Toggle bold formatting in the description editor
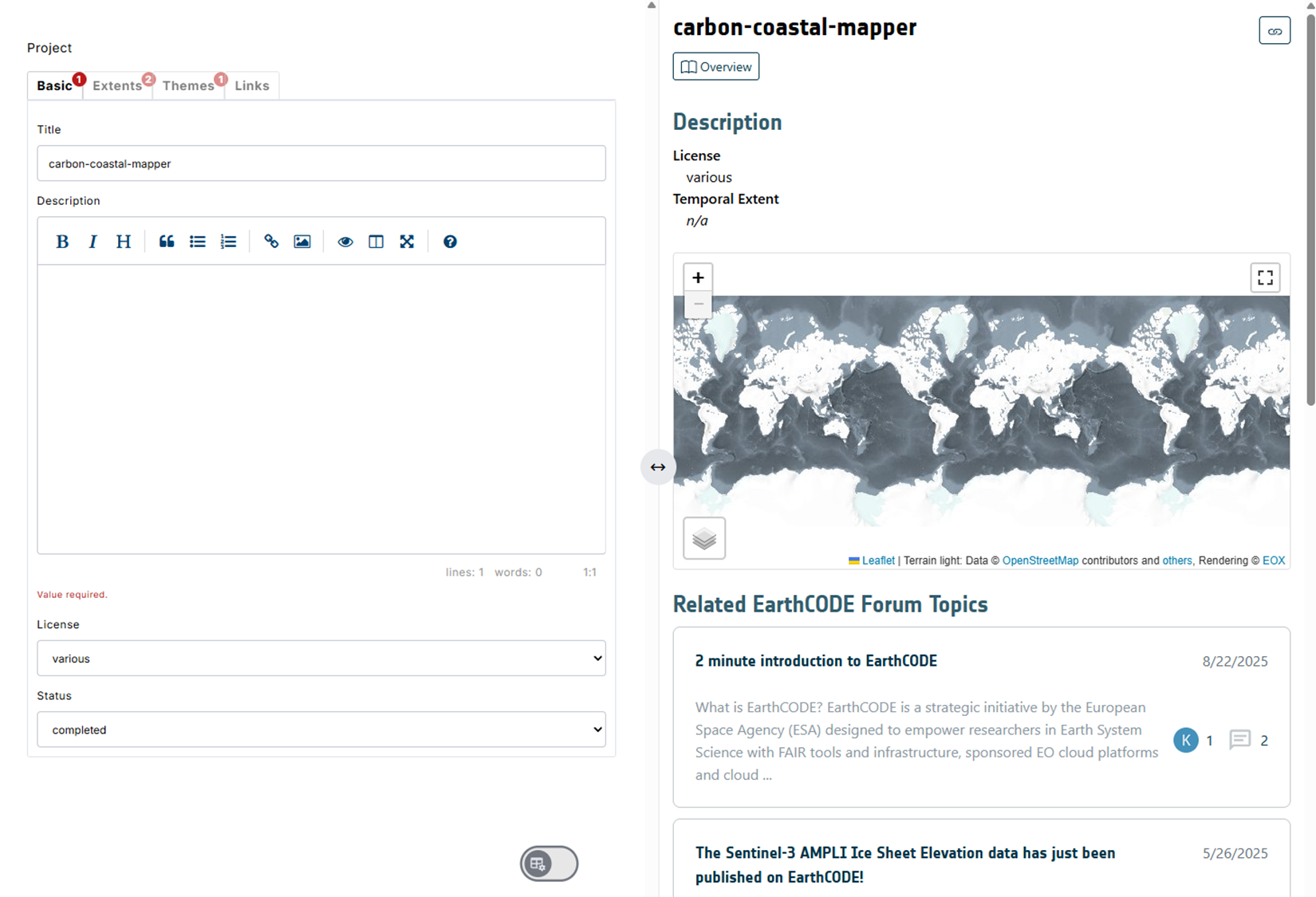Image resolution: width=1316 pixels, height=897 pixels. pos(62,241)
